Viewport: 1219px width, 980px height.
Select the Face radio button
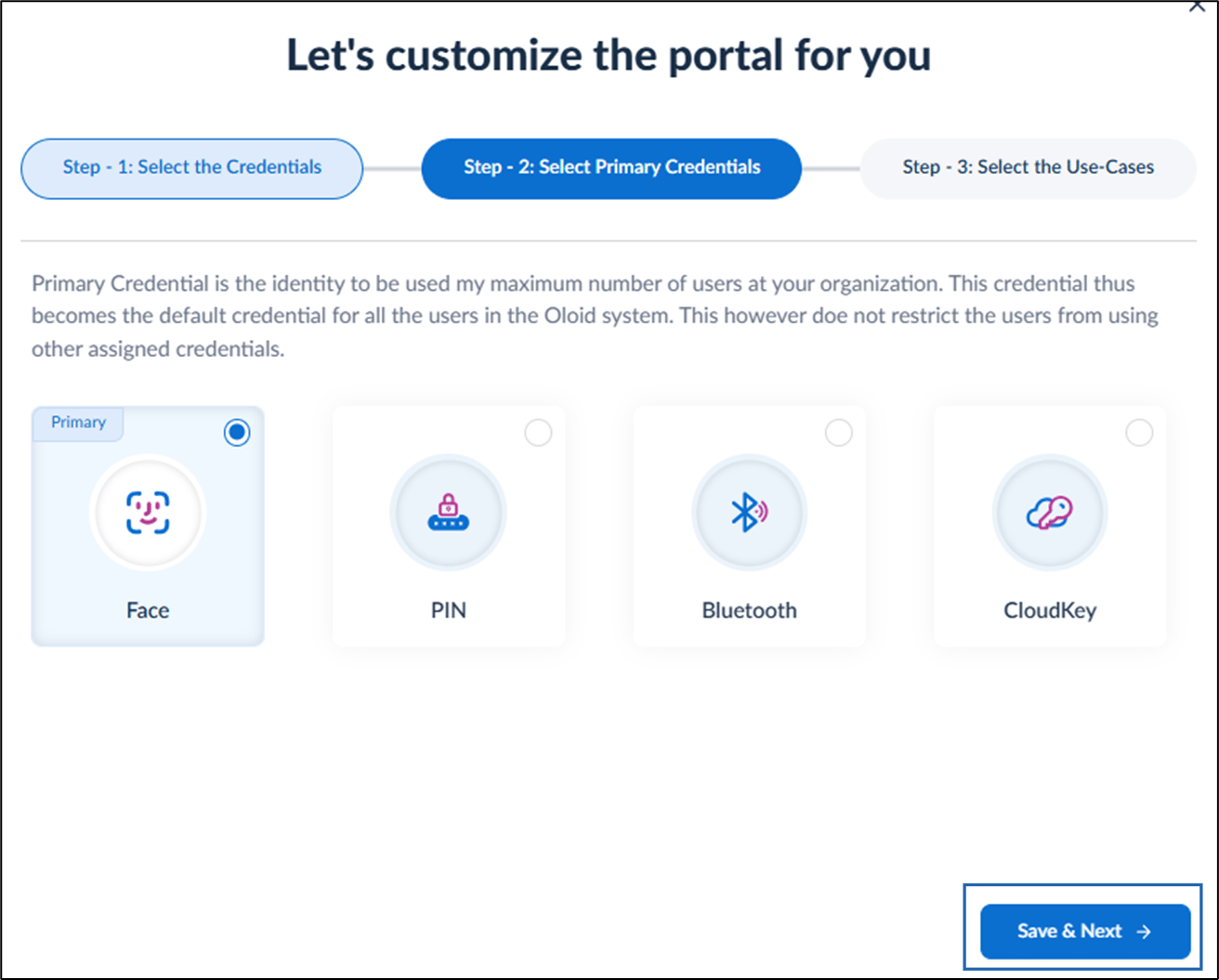tap(238, 433)
